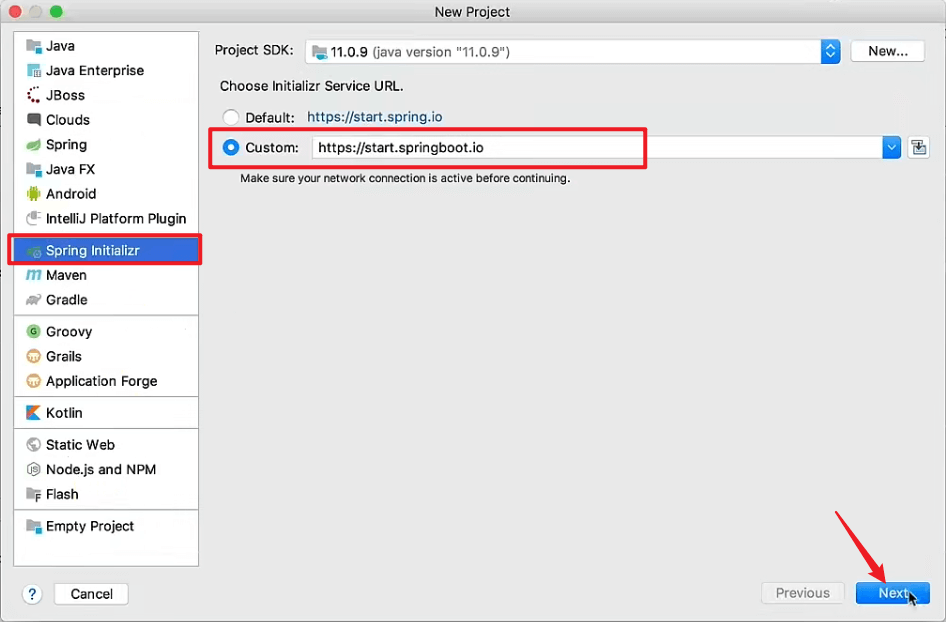This screenshot has width=946, height=622.
Task: Click the Flash folder icon
Action: 34,494
